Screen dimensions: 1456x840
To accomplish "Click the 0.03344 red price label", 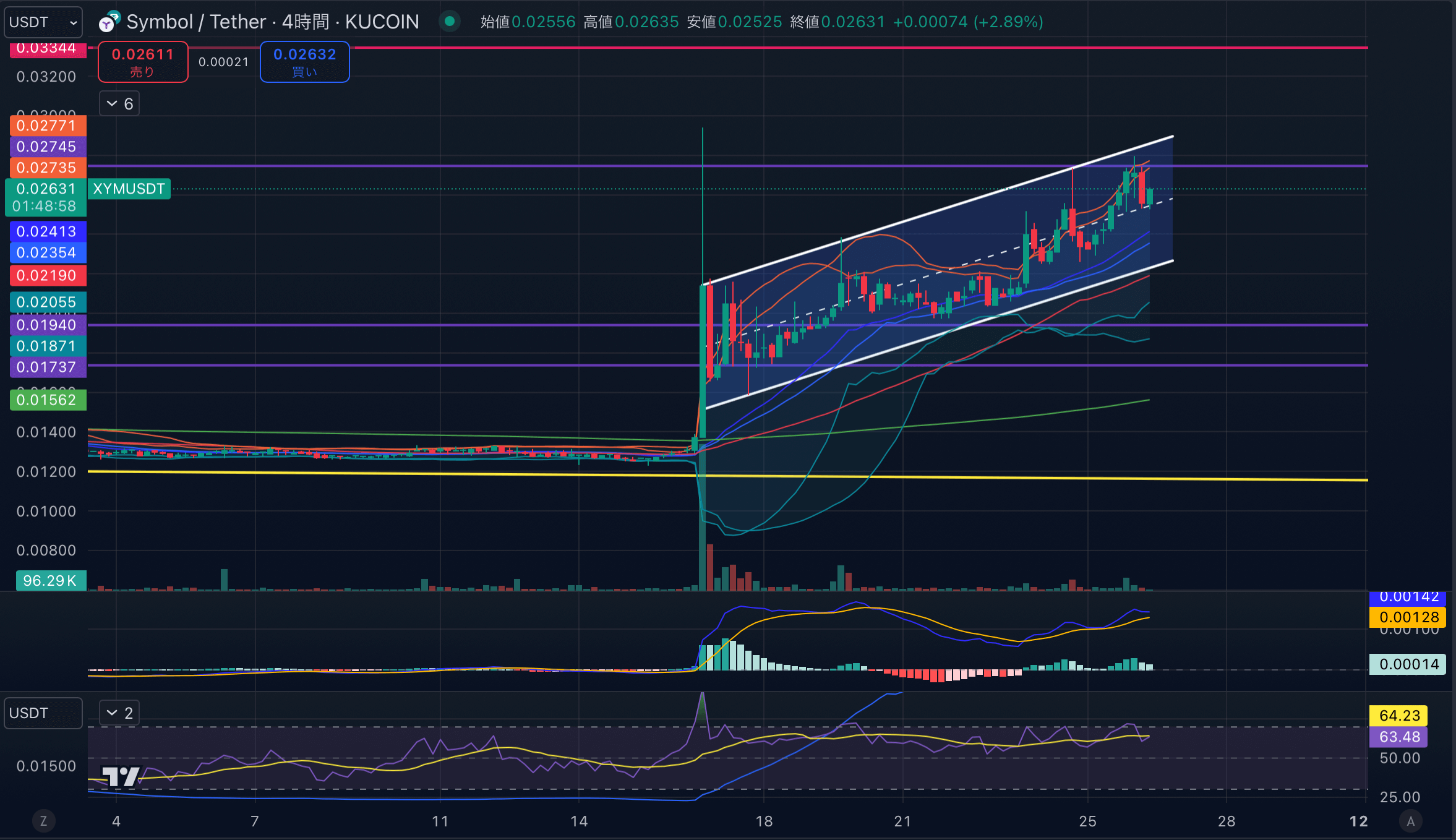I will 48,49.
